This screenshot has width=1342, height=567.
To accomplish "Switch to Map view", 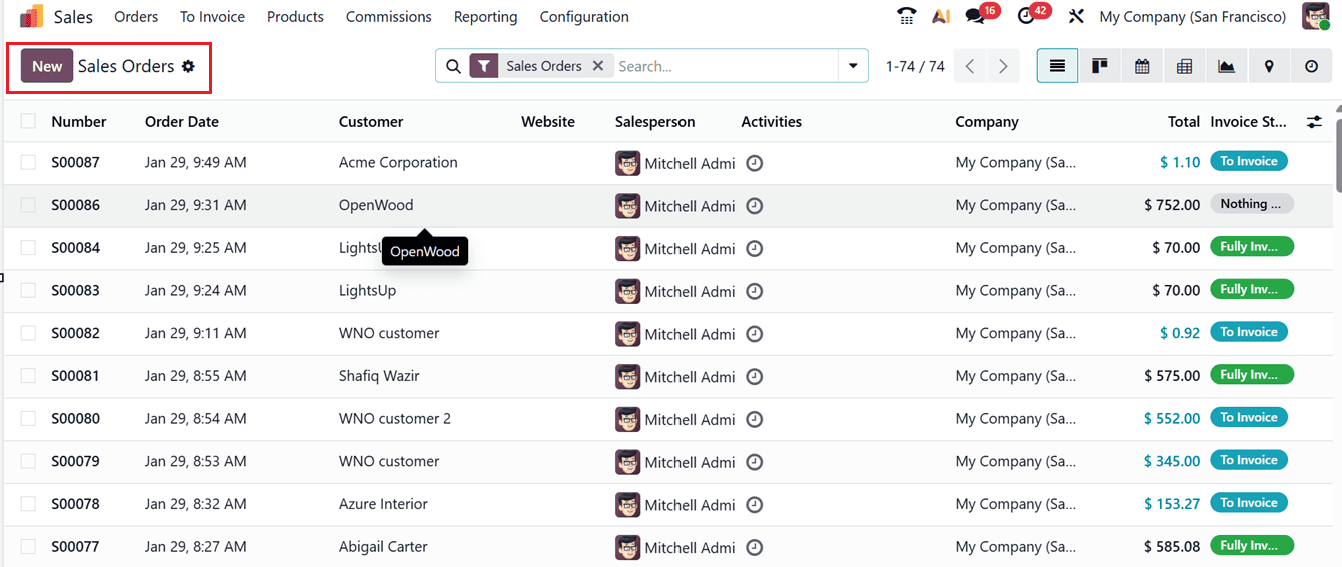I will (1269, 66).
